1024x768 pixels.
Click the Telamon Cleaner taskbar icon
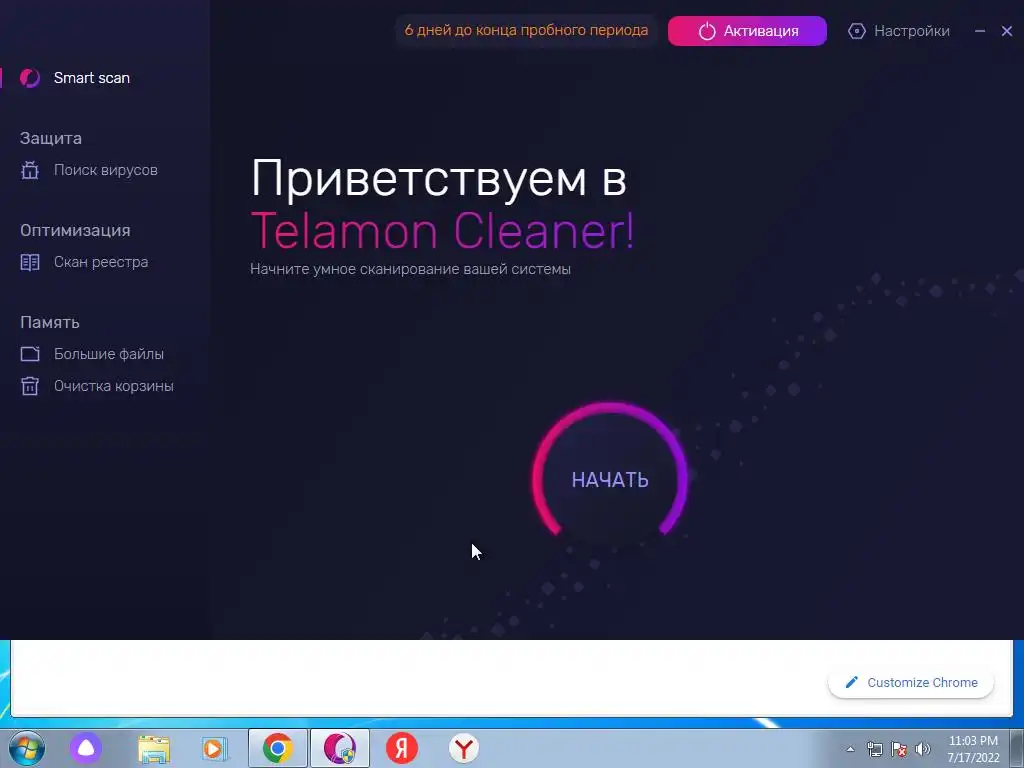coord(340,748)
